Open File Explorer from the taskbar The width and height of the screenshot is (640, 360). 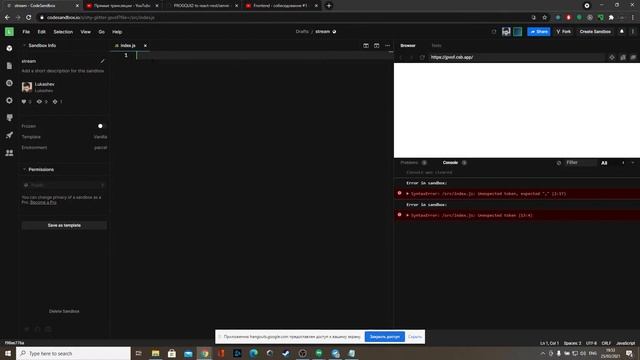click(x=156, y=353)
